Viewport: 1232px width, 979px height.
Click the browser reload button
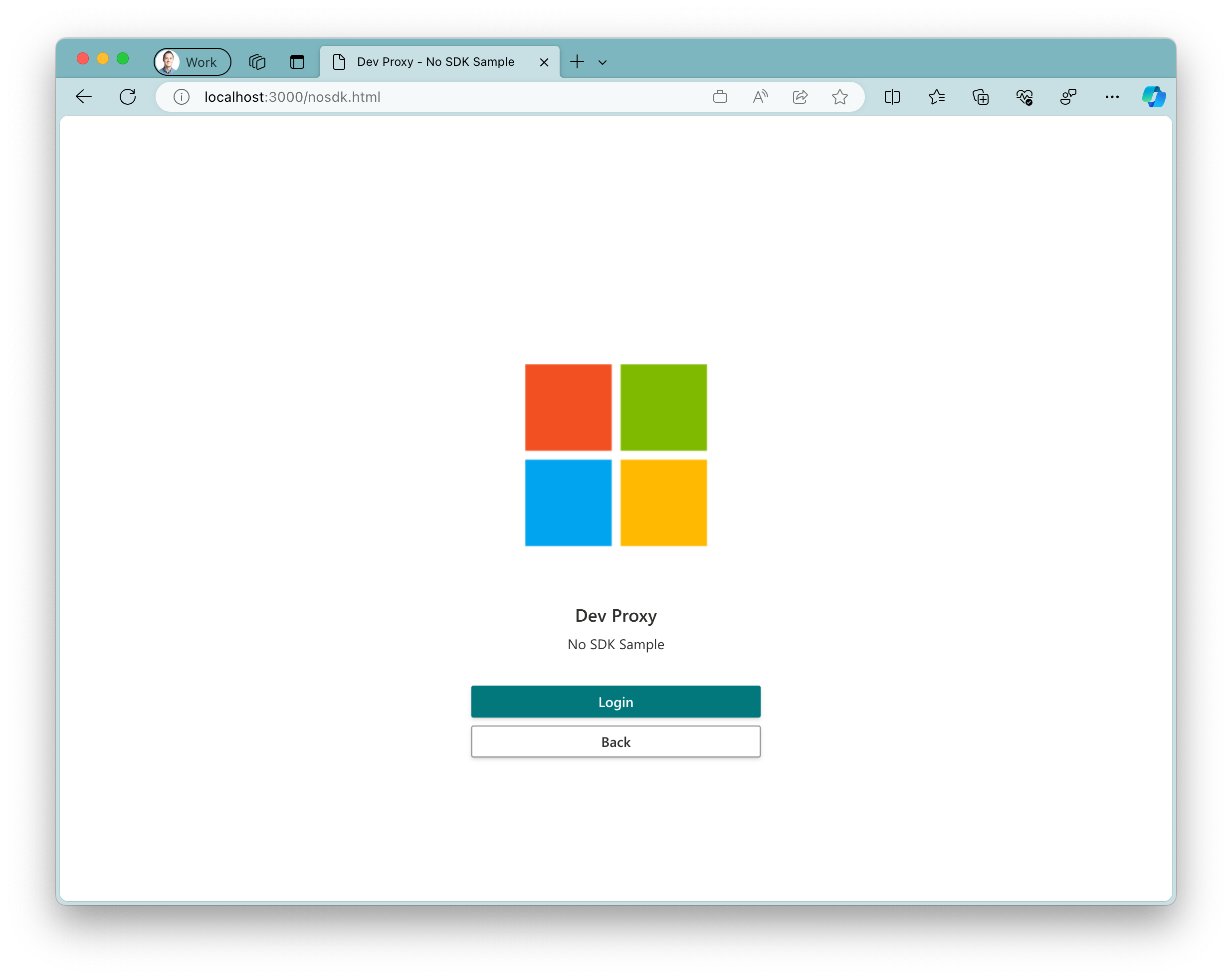[127, 96]
